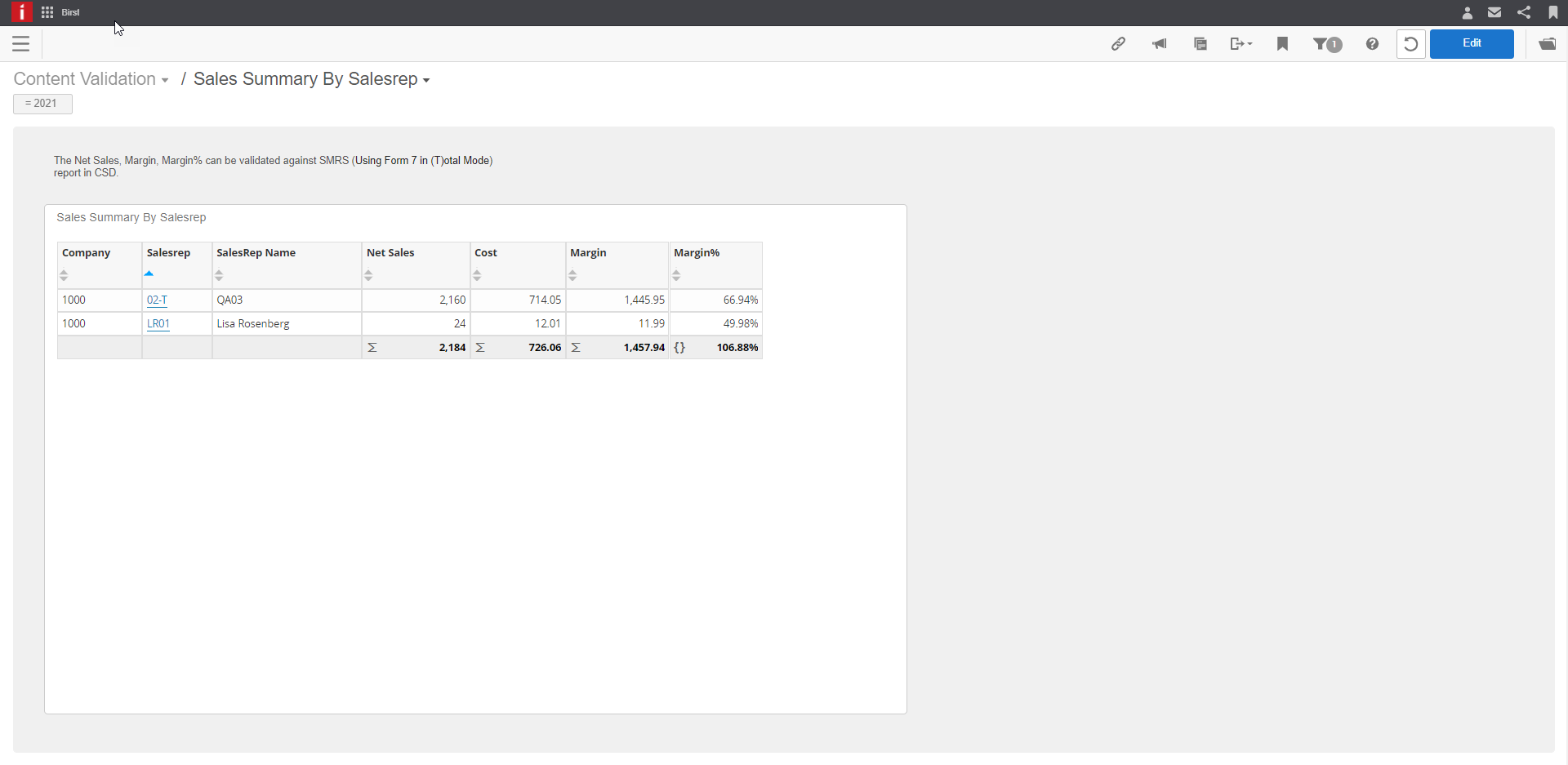The height and width of the screenshot is (765, 1568).
Task: Open the share icon in the top bar
Action: 1523,12
